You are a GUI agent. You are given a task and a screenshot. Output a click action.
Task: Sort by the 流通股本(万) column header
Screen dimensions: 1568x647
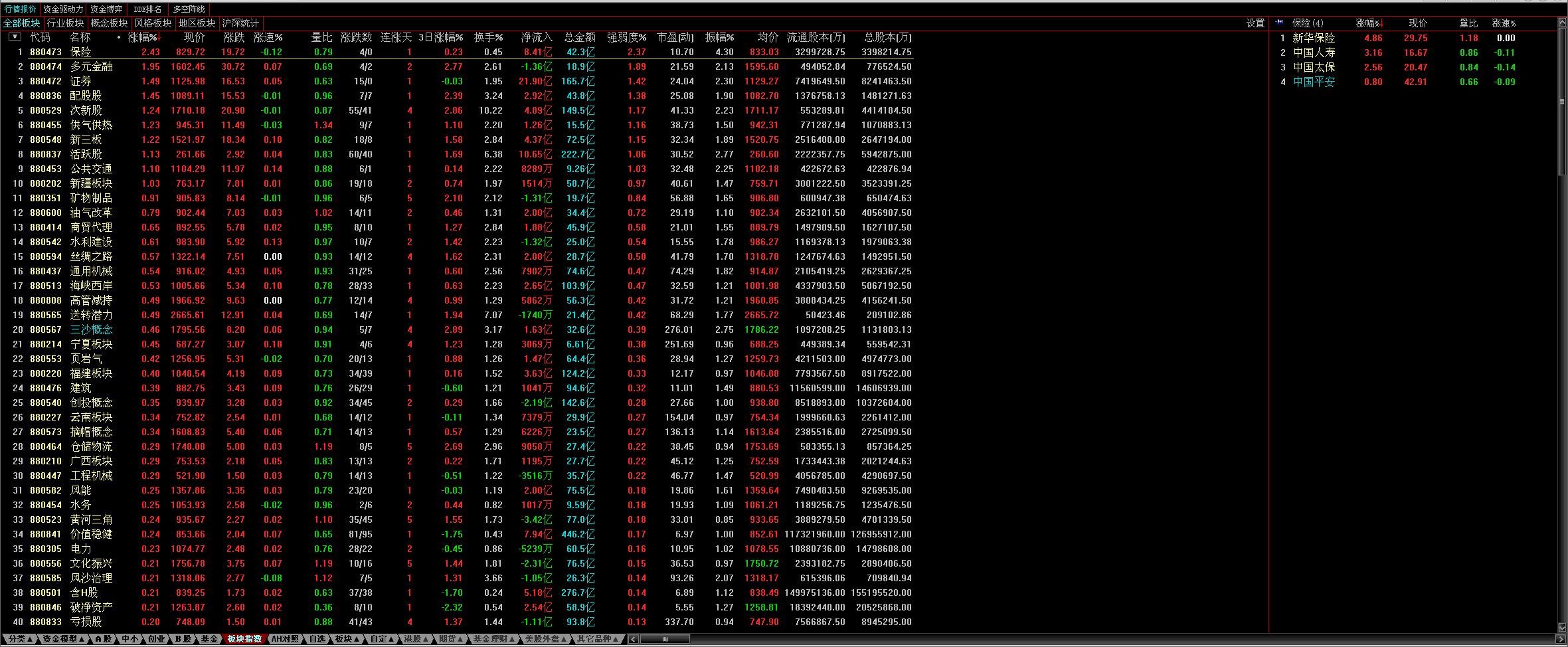click(816, 37)
